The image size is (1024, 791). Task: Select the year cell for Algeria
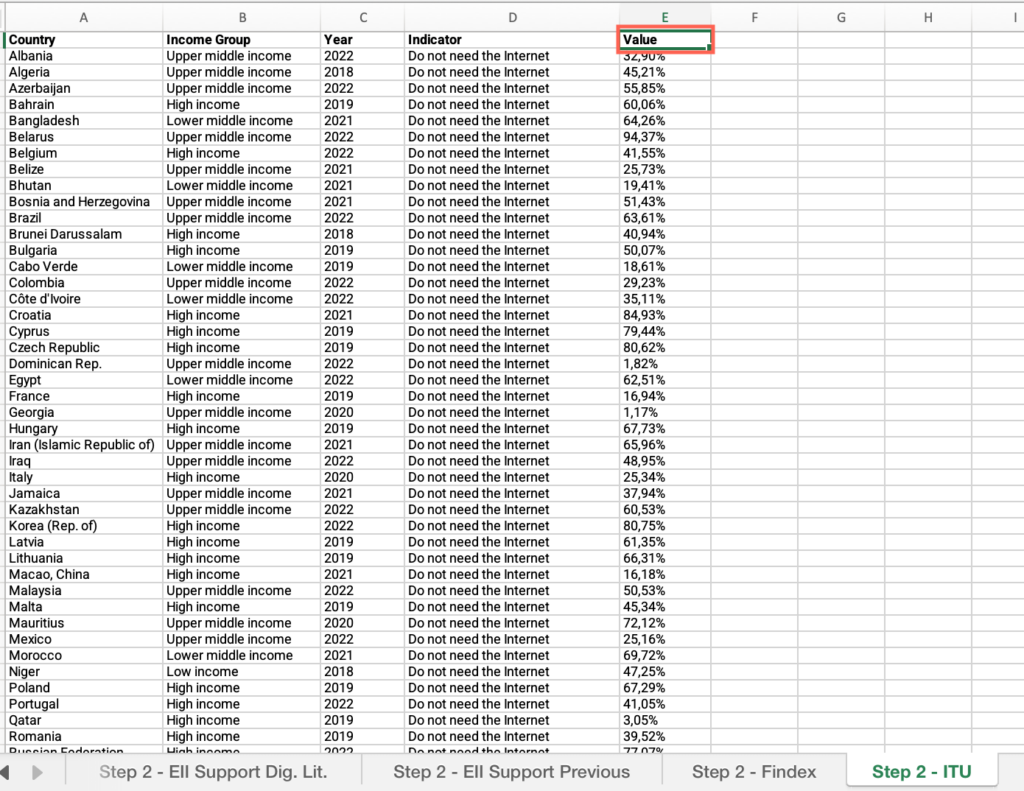click(x=362, y=73)
